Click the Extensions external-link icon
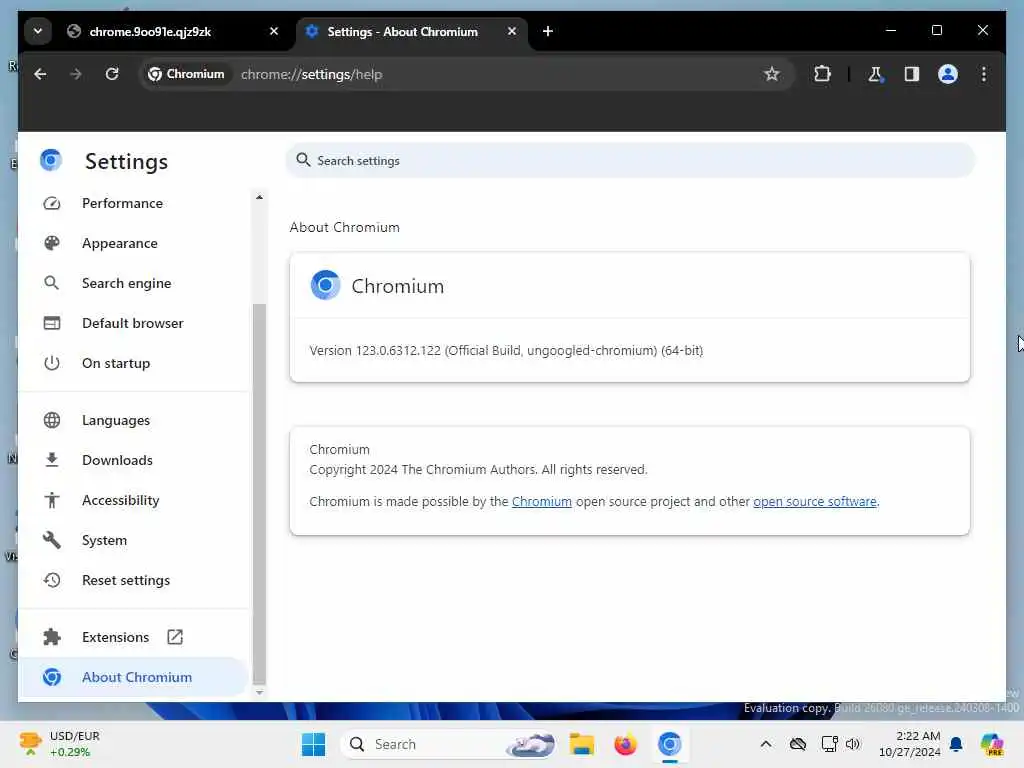1024x768 pixels. pos(175,637)
